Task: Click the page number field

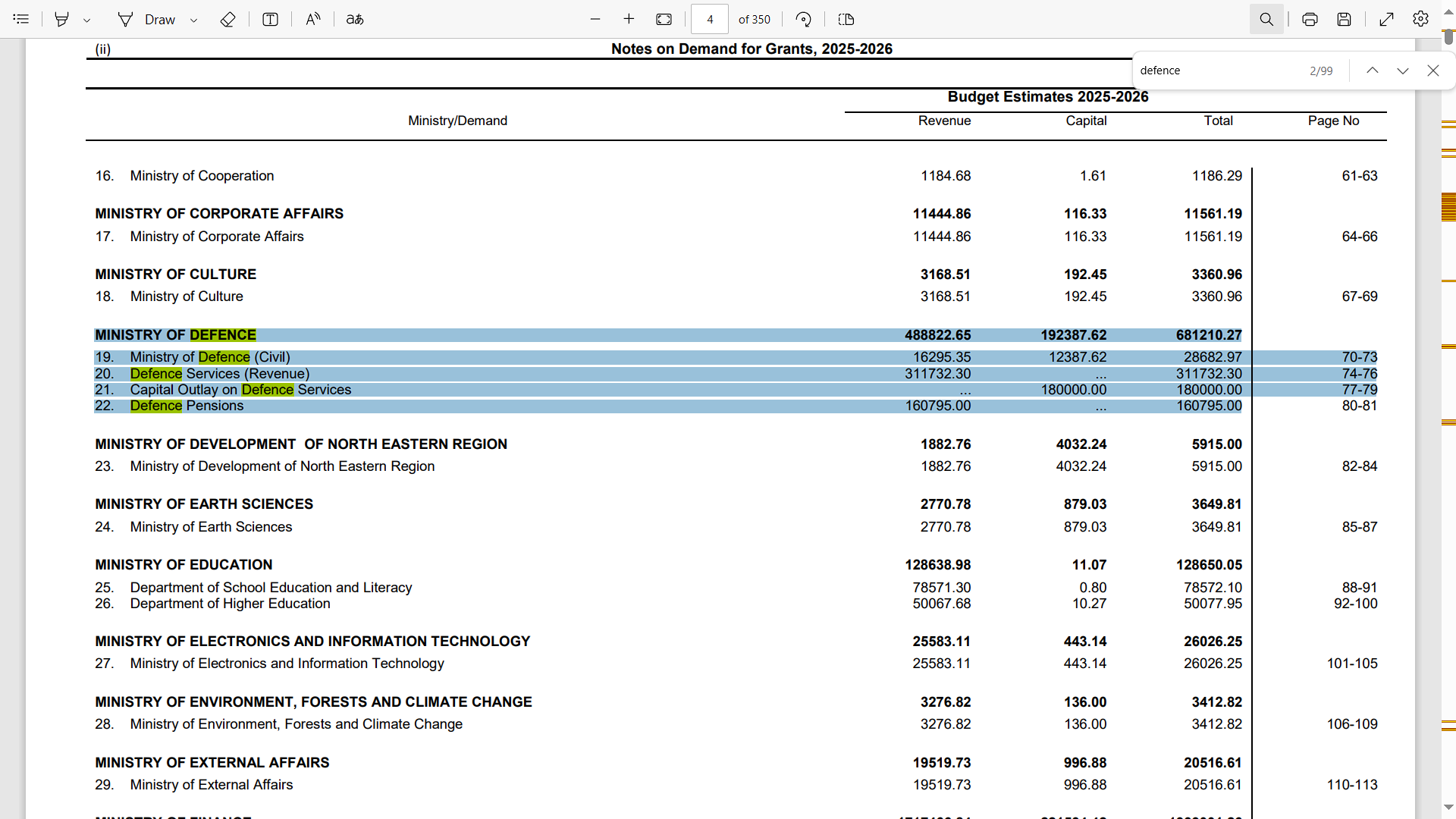Action: [710, 19]
